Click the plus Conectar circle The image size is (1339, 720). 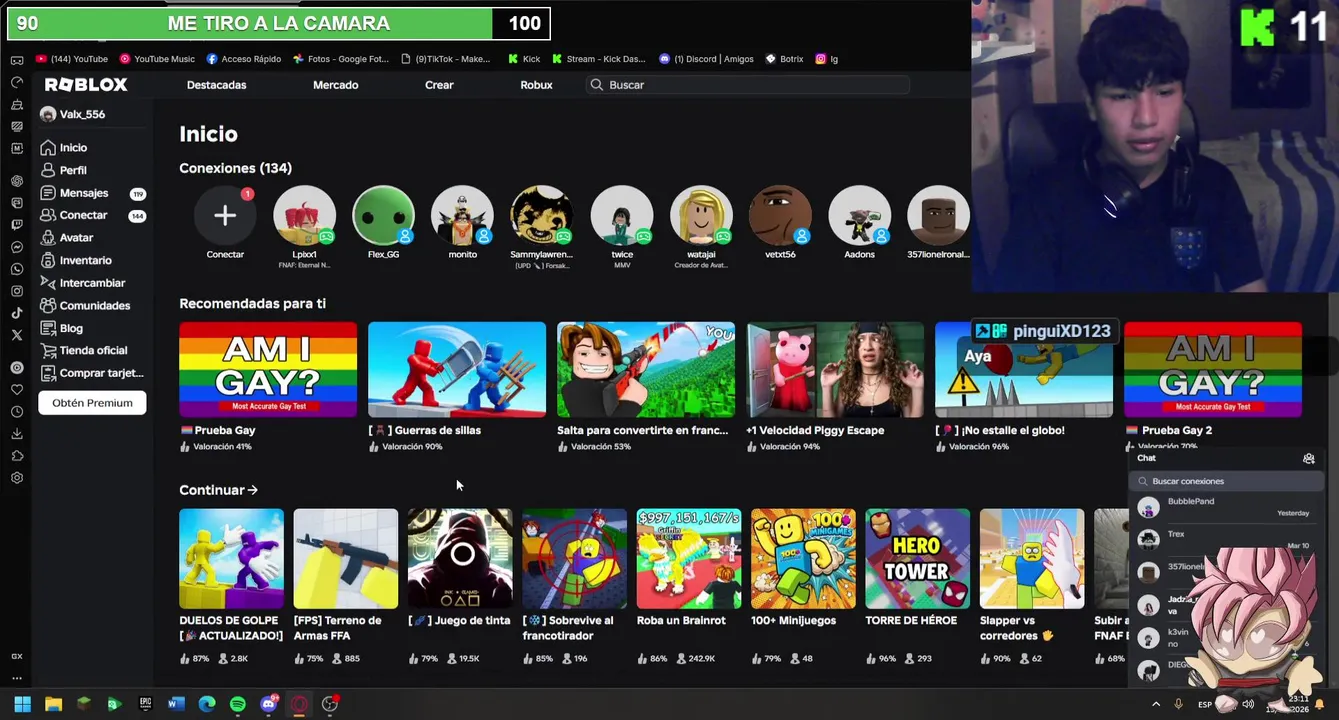(225, 215)
